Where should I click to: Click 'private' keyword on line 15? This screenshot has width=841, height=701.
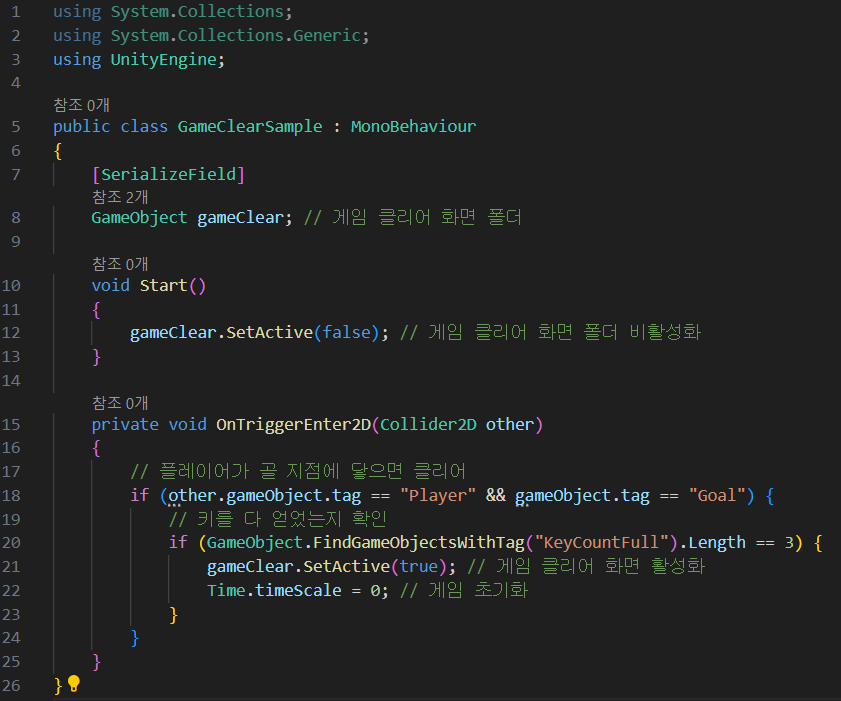(125, 425)
